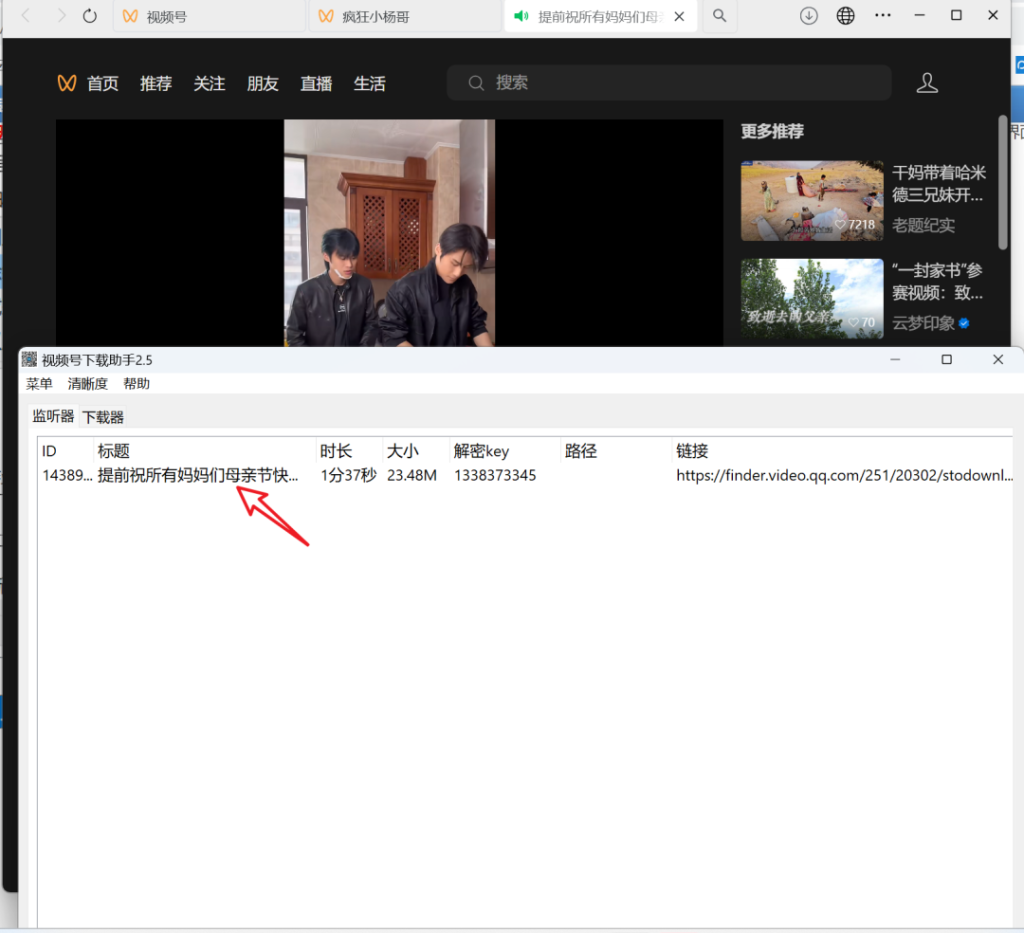Image resolution: width=1024 pixels, height=933 pixels.
Task: Open the 菜单 menu of 视频号下载助手
Action: (x=38, y=383)
